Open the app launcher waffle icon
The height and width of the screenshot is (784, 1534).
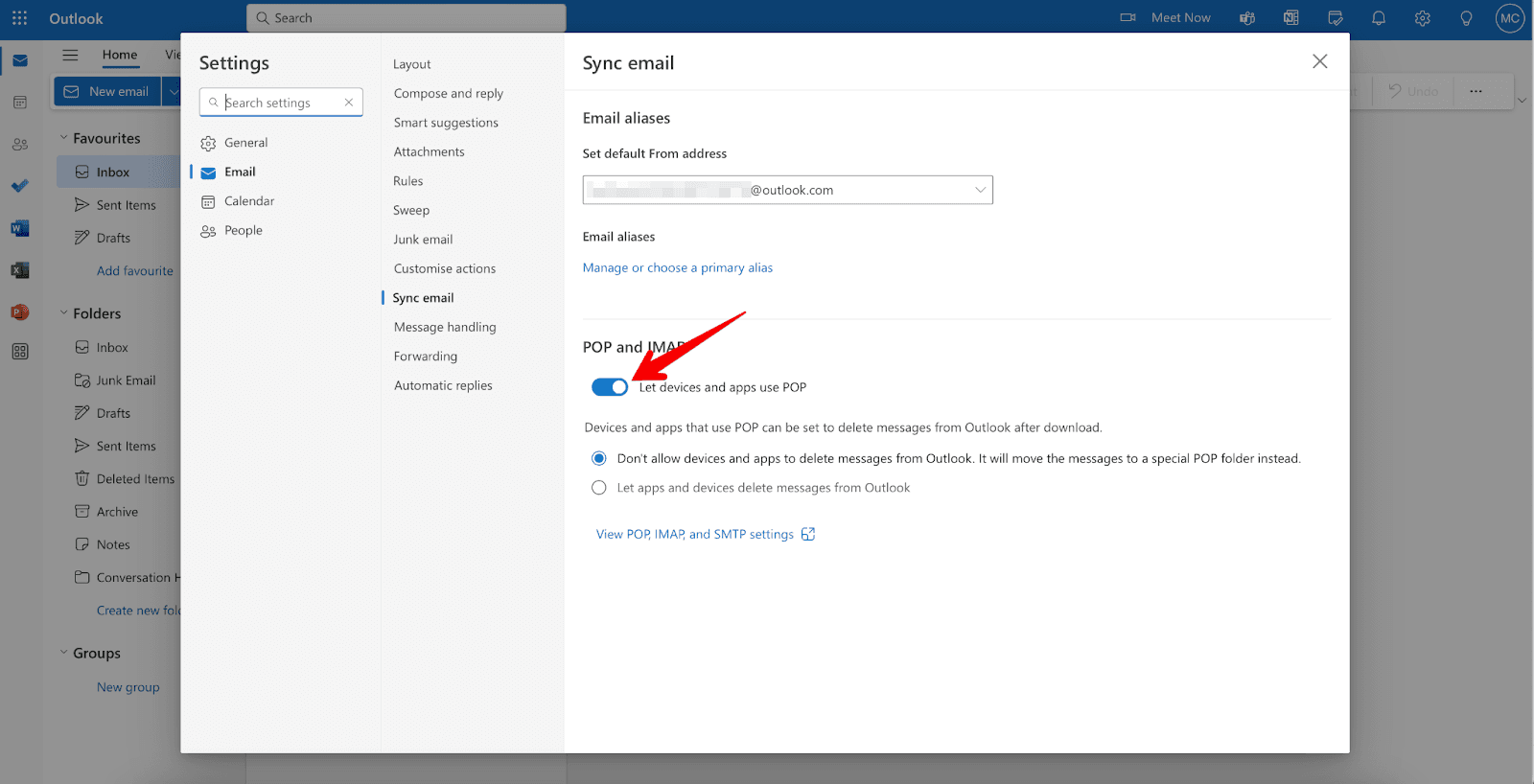point(19,18)
